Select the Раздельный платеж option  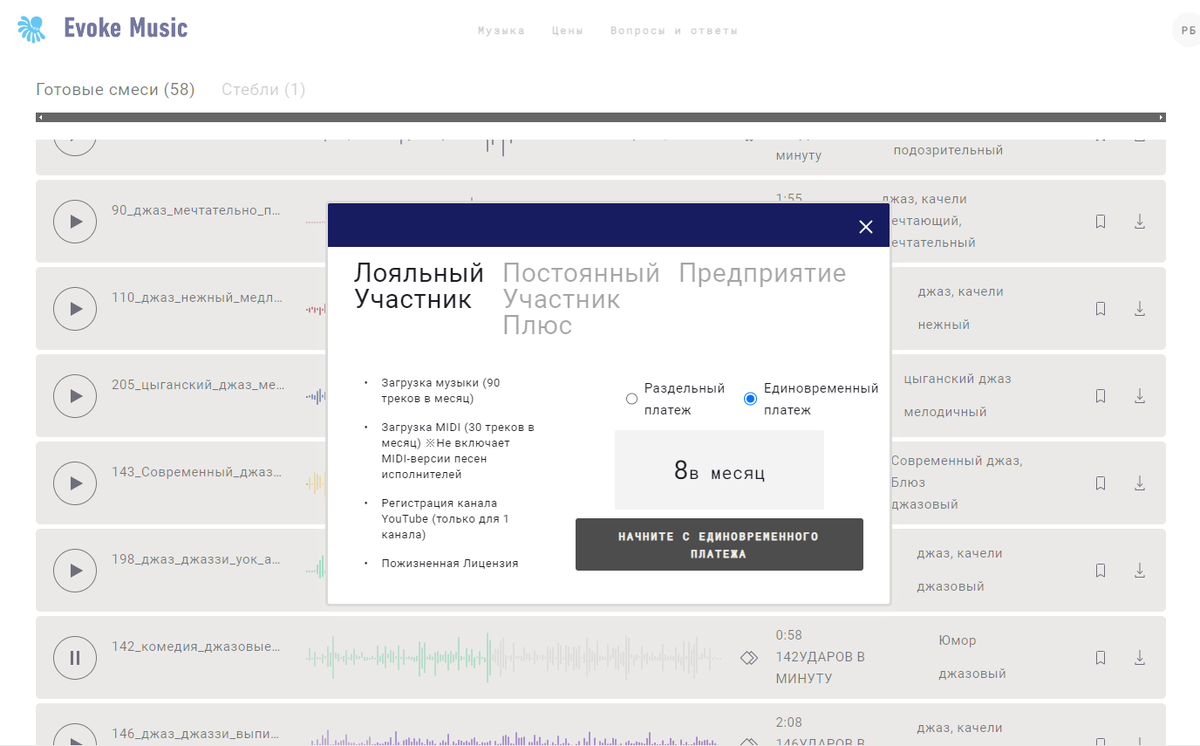[x=632, y=398]
